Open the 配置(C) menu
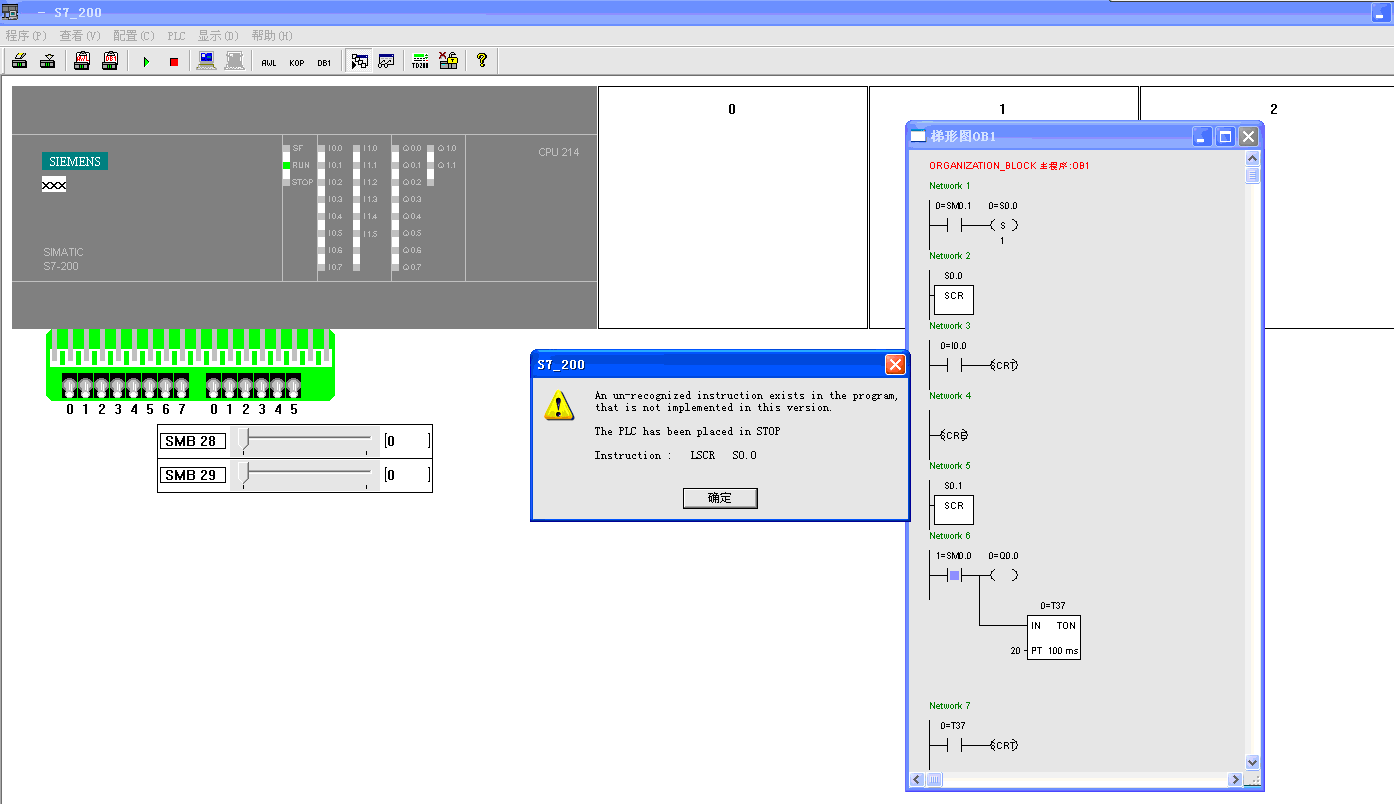The height and width of the screenshot is (804, 1394). pyautogui.click(x=133, y=35)
